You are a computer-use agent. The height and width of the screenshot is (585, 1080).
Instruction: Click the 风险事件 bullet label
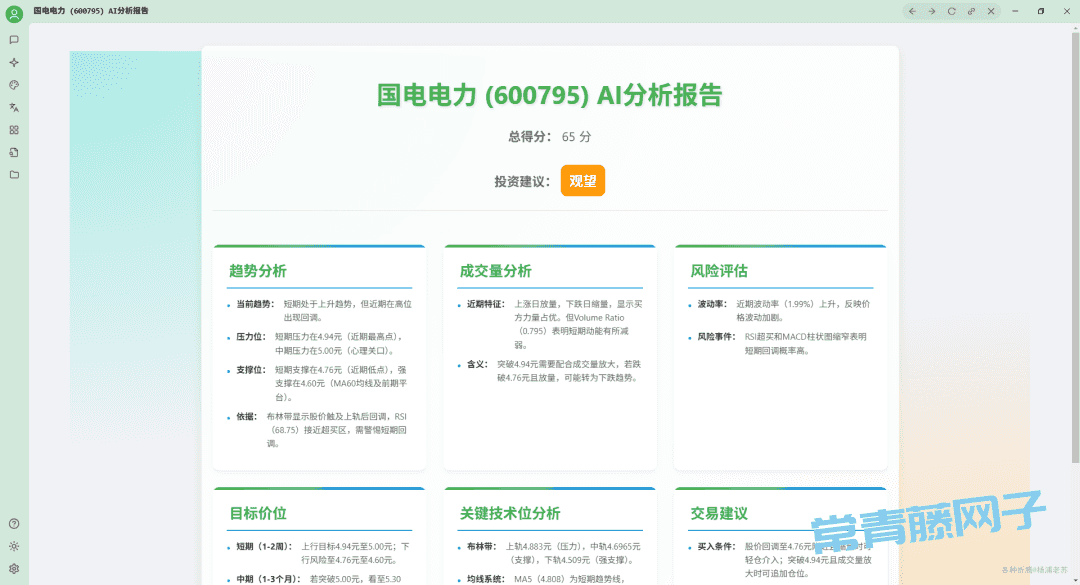[x=716, y=337]
